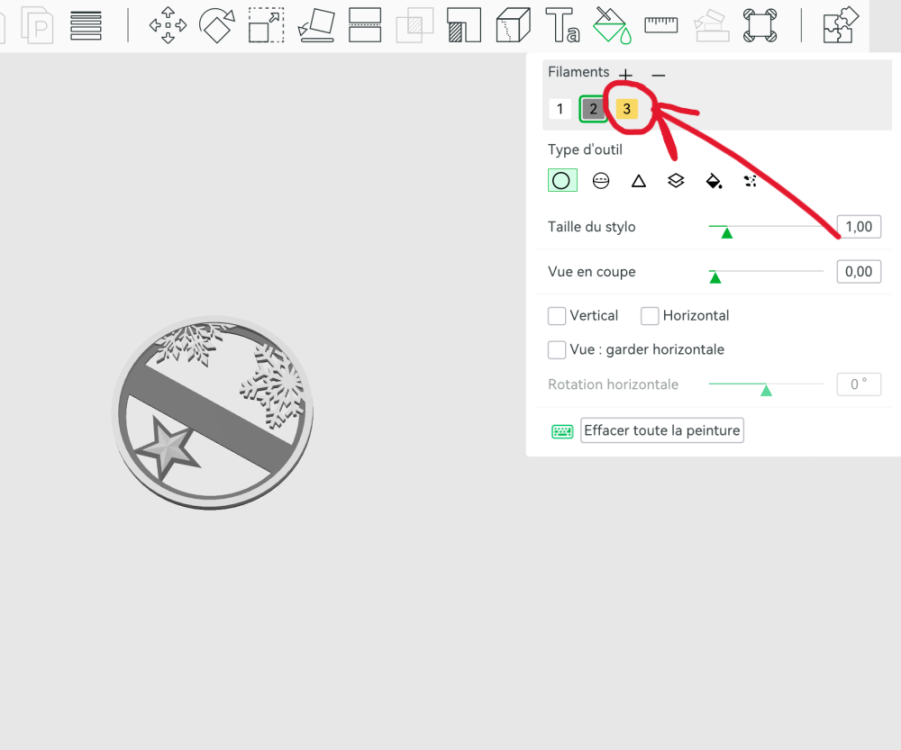Choose the Sphere brush tool type
This screenshot has height=750, width=901.
600,181
